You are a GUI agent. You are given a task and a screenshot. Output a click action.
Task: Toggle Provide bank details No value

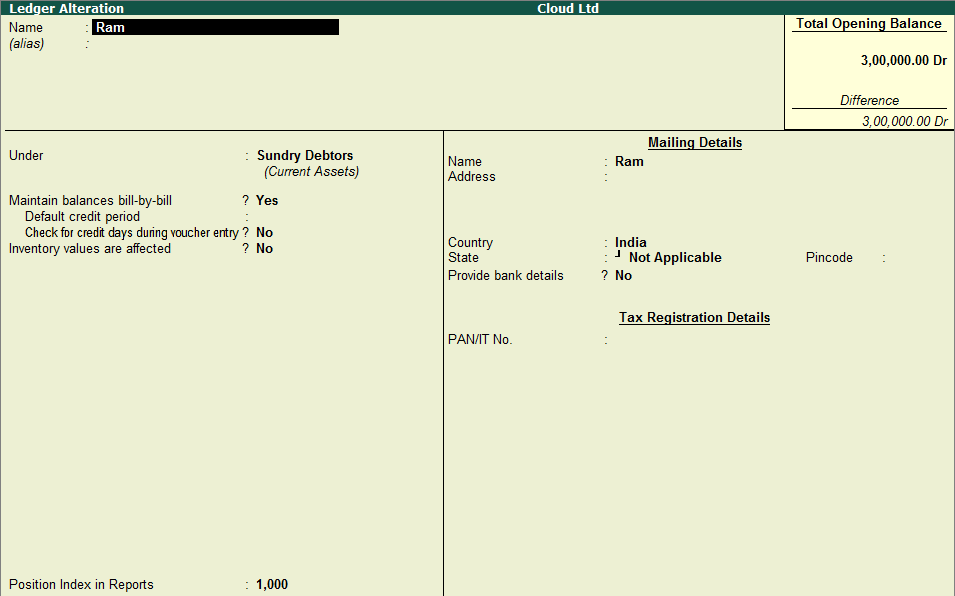point(623,276)
